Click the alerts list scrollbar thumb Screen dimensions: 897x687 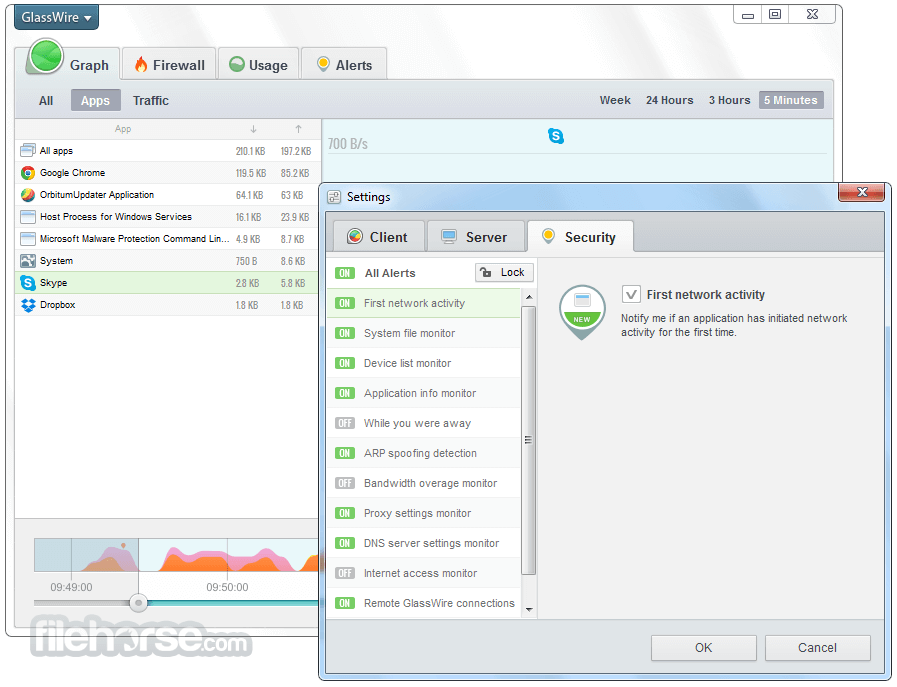click(x=529, y=440)
